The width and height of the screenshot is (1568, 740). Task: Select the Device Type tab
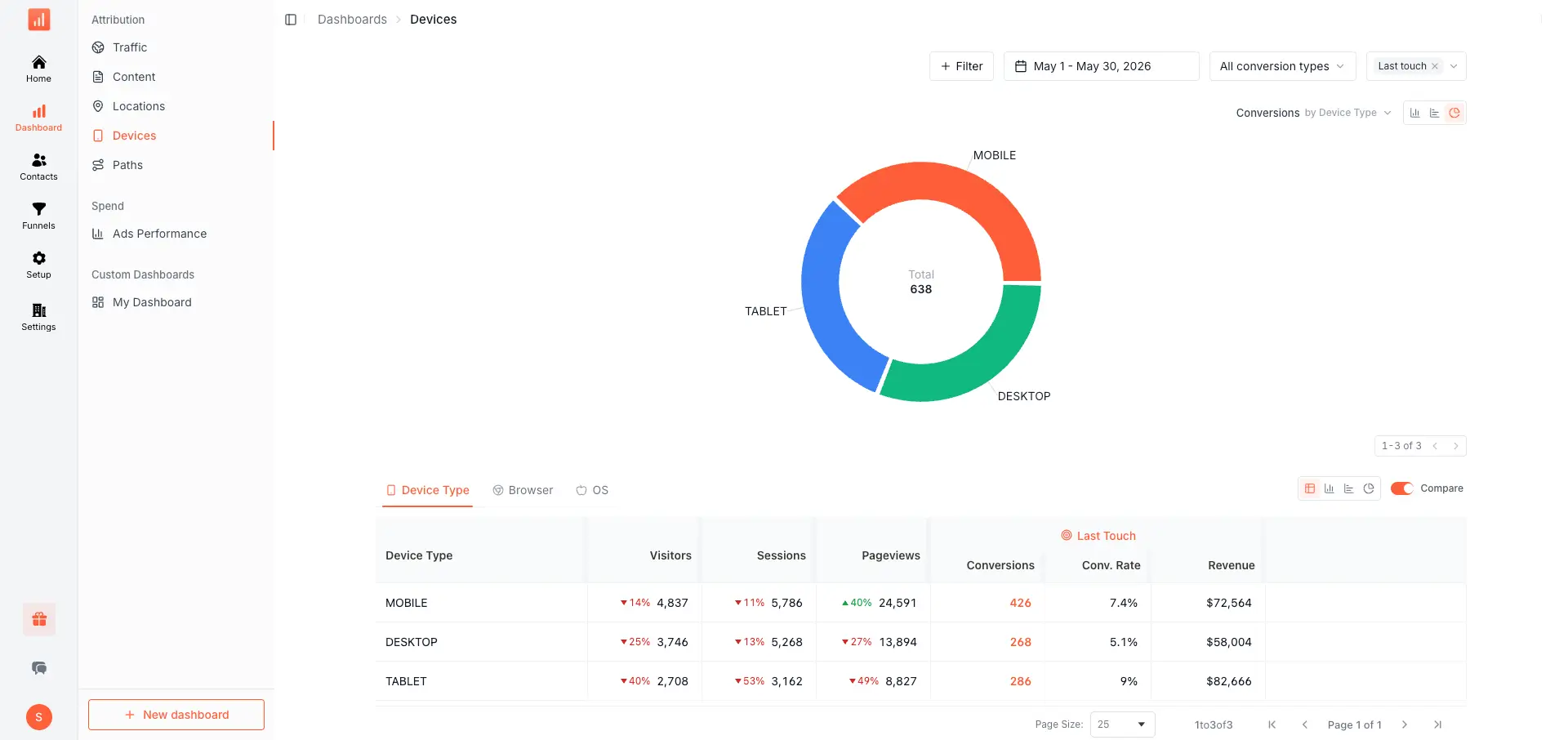(x=427, y=490)
